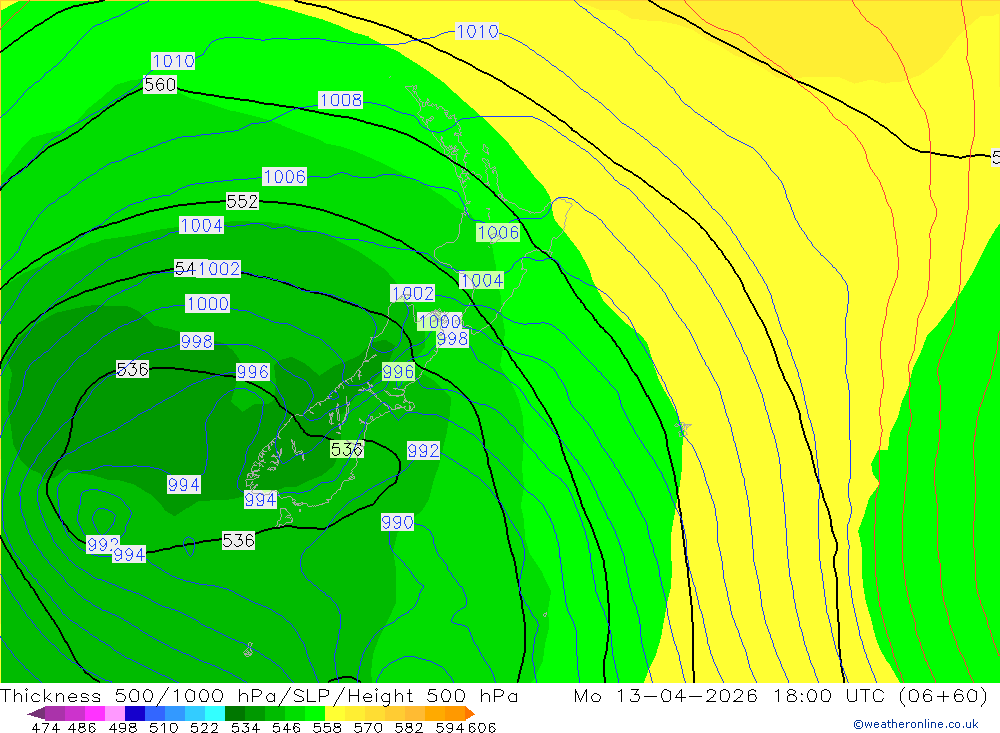Click the legend value '570'
Image resolution: width=1000 pixels, height=733 pixels.
click(368, 727)
